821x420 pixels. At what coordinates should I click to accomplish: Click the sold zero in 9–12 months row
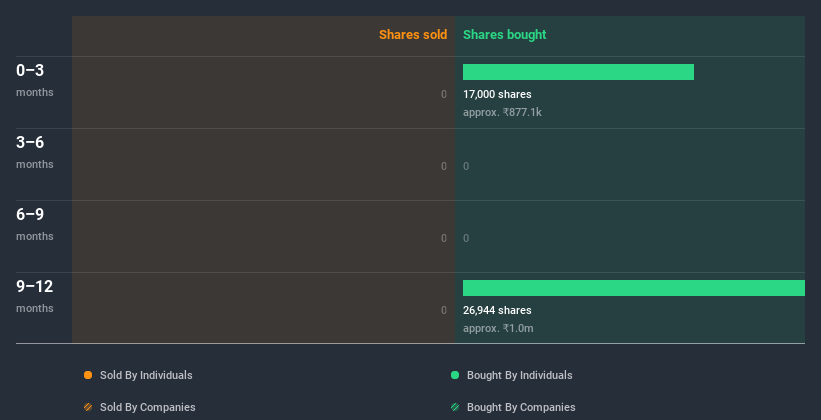tap(444, 311)
